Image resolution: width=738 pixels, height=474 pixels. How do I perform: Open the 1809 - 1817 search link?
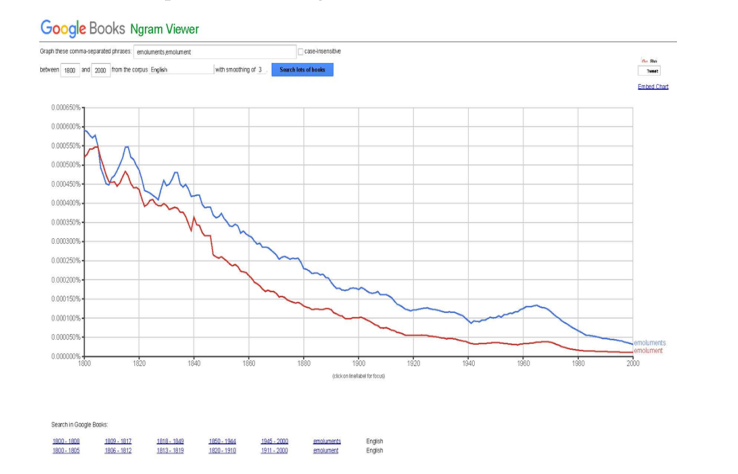[x=118, y=441]
